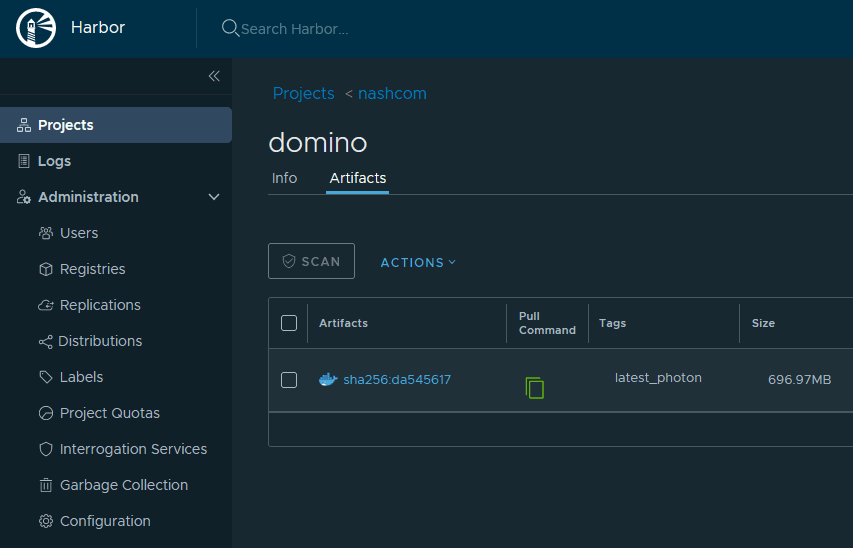Image resolution: width=853 pixels, height=548 pixels.
Task: Click the Projects hierarchy icon in sidebar
Action: [x=24, y=125]
